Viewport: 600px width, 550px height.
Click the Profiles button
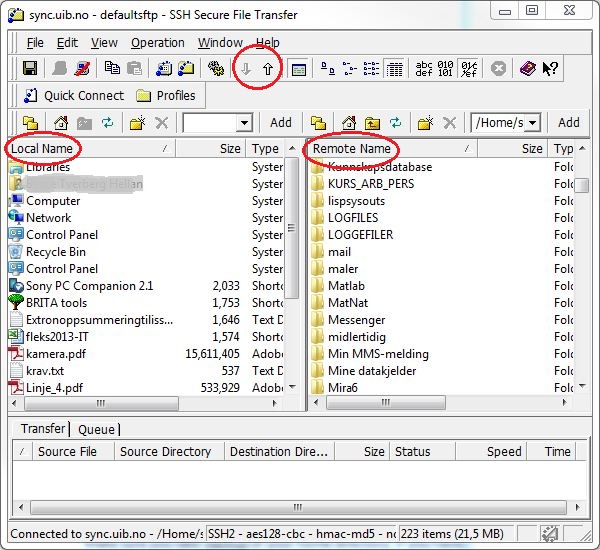point(167,96)
